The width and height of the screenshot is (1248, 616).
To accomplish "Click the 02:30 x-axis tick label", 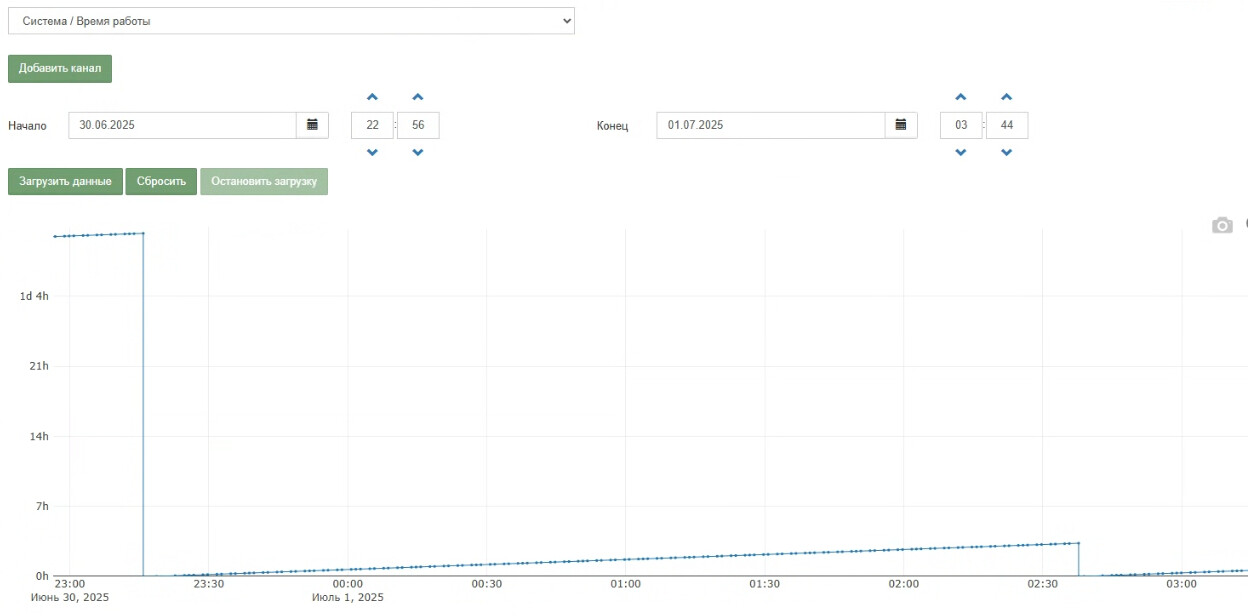I will (x=1042, y=583).
